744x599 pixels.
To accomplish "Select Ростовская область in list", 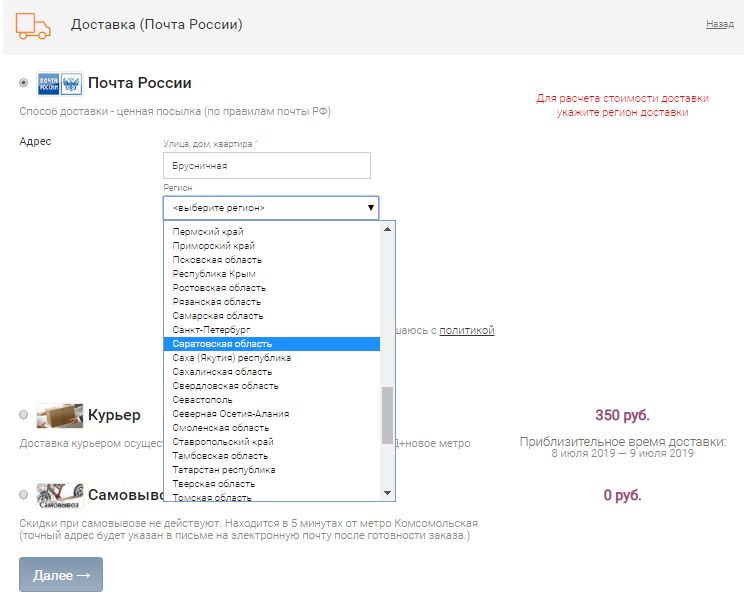I will click(271, 288).
